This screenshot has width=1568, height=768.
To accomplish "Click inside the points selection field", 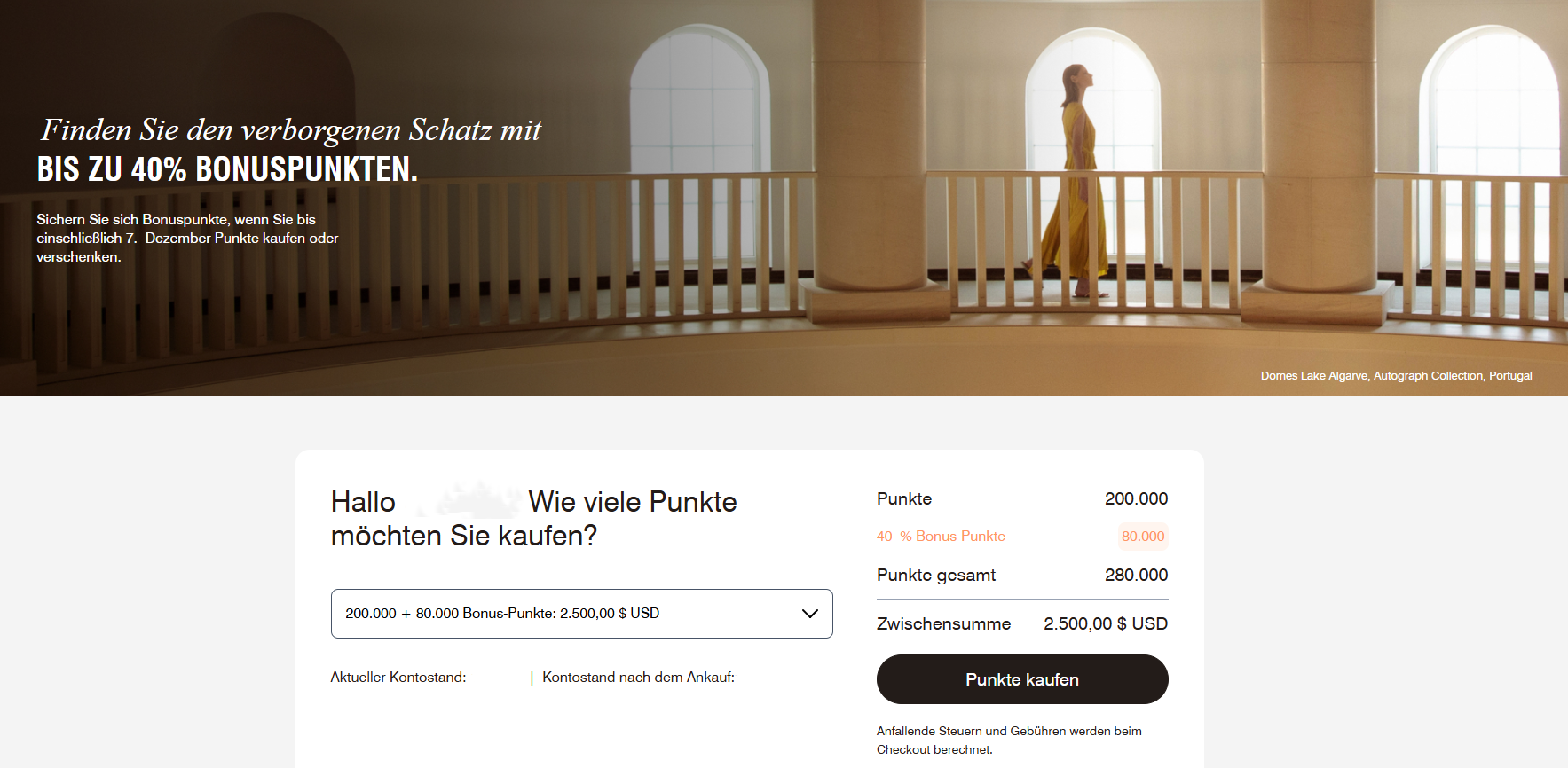I will coord(581,613).
